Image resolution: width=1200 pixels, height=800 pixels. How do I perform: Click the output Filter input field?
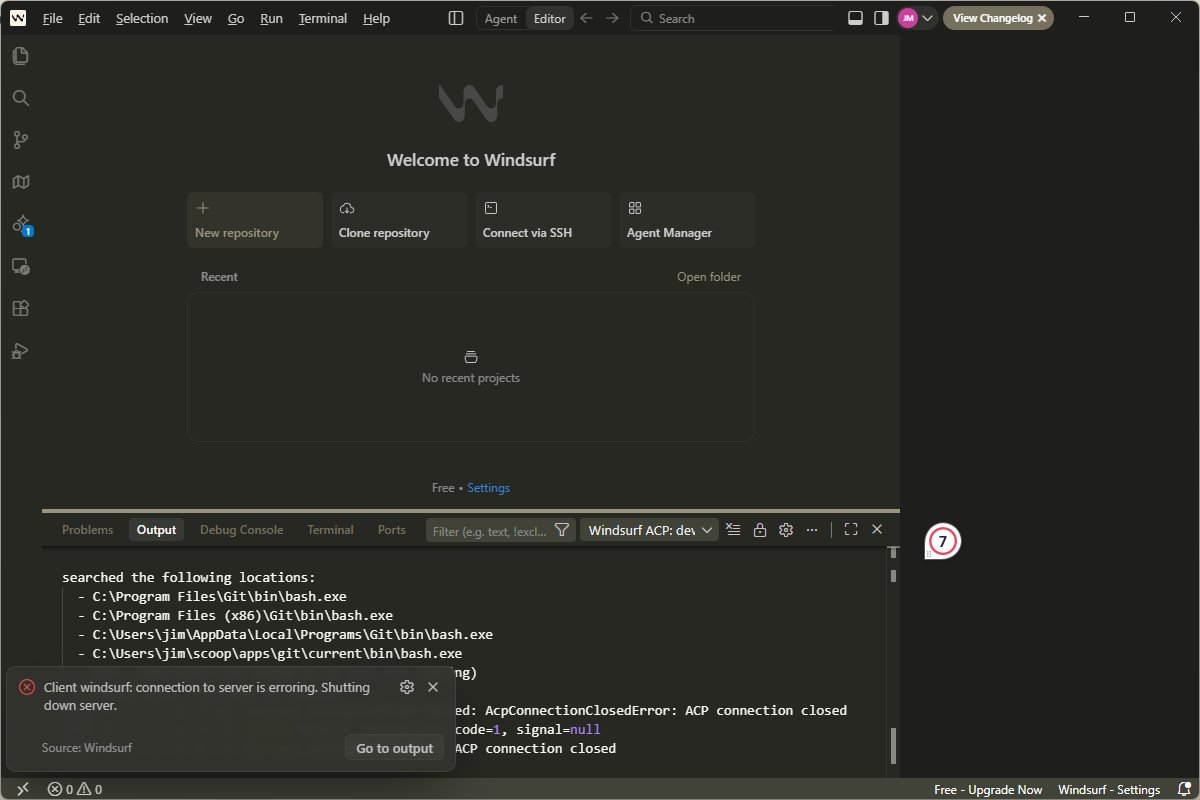click(490, 530)
